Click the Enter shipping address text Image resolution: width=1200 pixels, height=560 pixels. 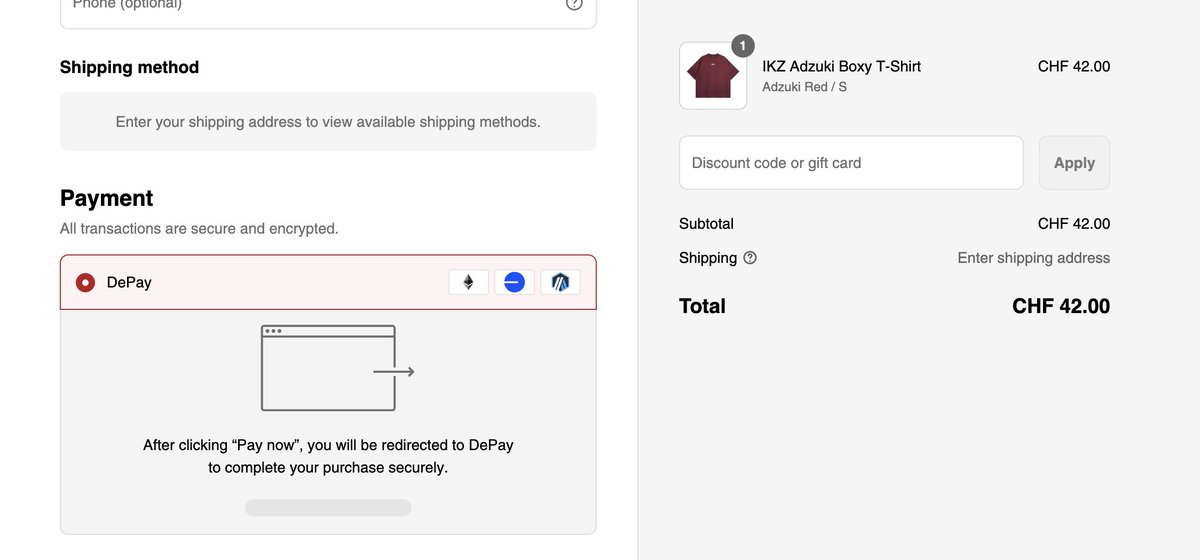coord(1034,258)
